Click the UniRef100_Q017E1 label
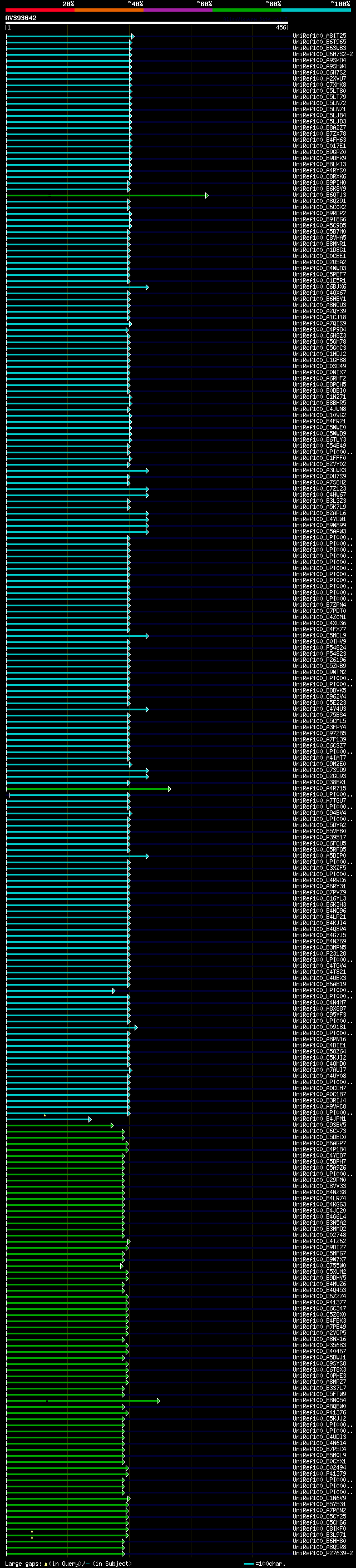This screenshot has width=356, height=1568. (319, 146)
